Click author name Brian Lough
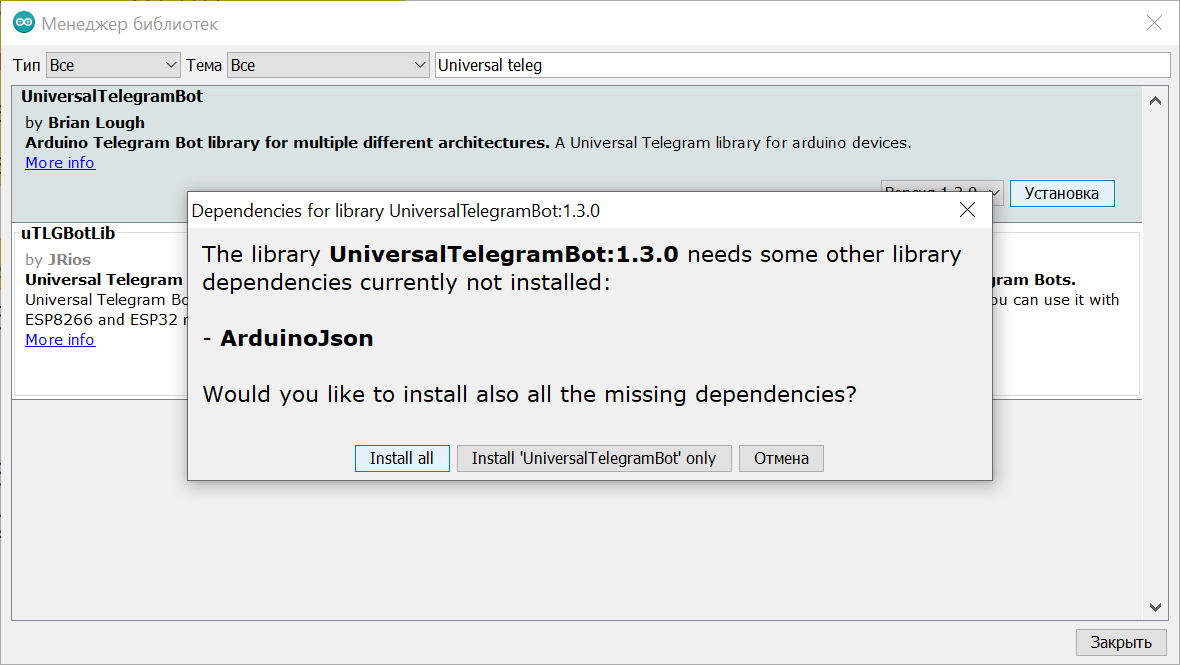 tap(96, 123)
